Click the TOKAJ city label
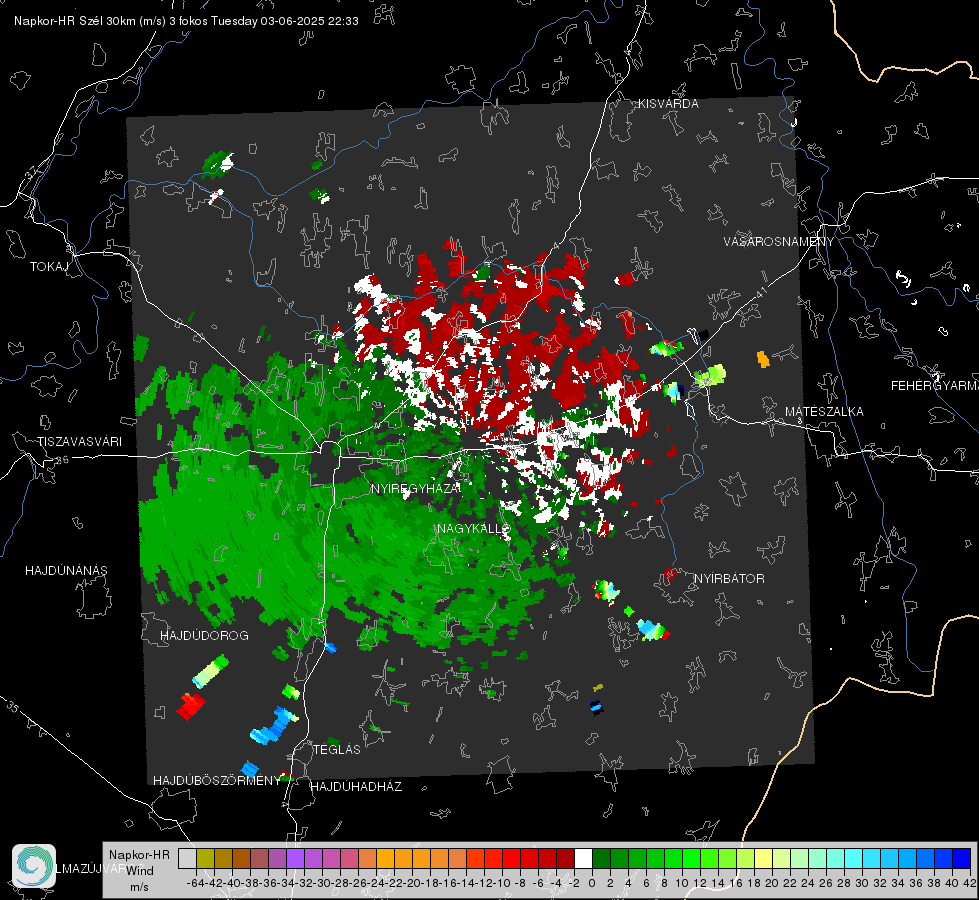 49,267
